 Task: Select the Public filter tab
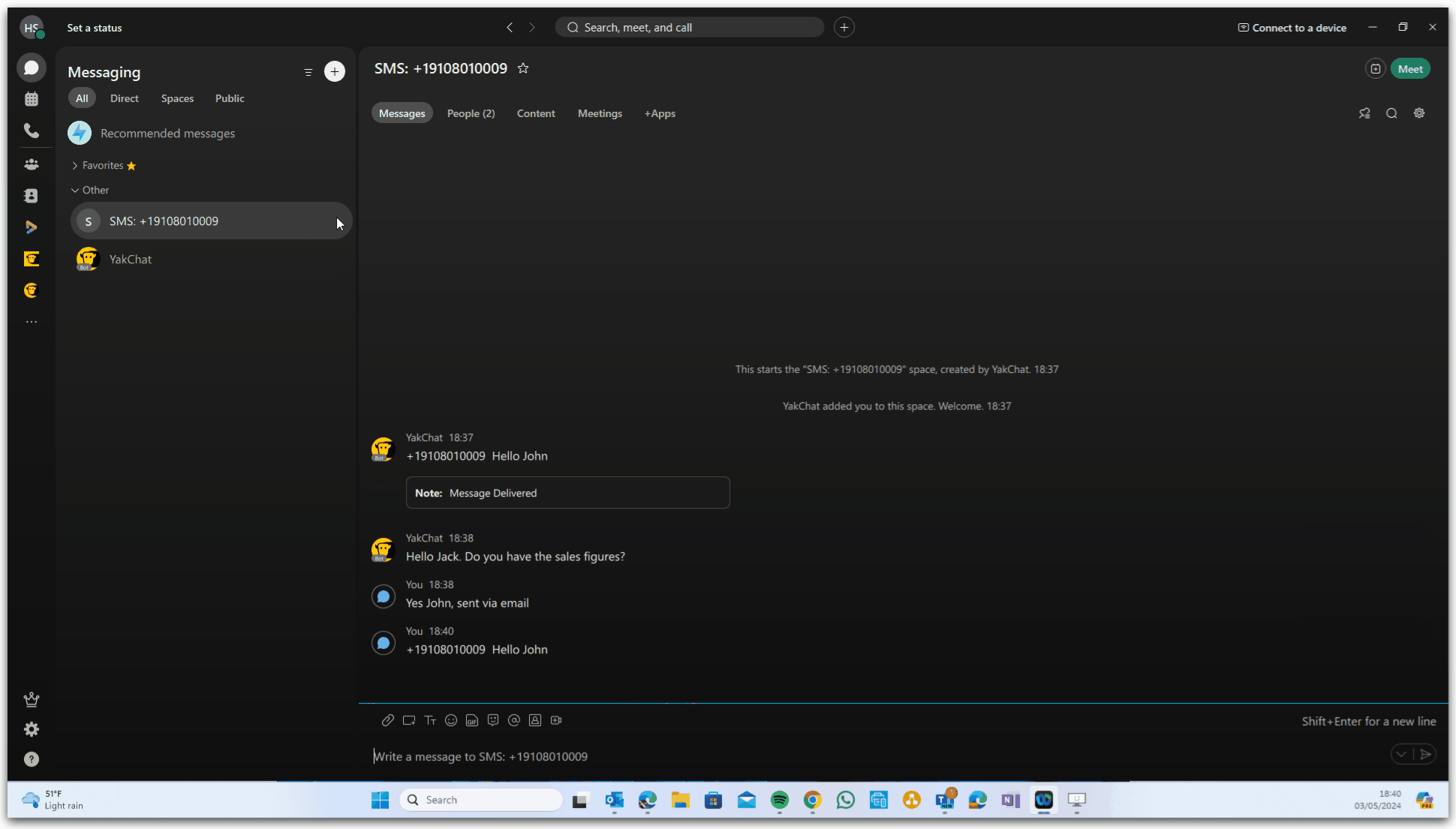[x=230, y=98]
